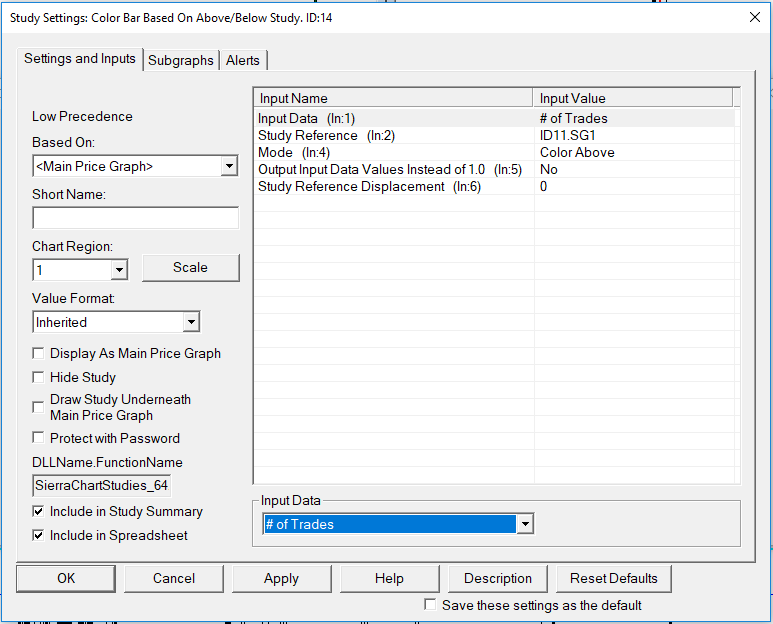Image resolution: width=773 pixels, height=624 pixels.
Task: Click the No value for In:5
Action: [x=549, y=170]
